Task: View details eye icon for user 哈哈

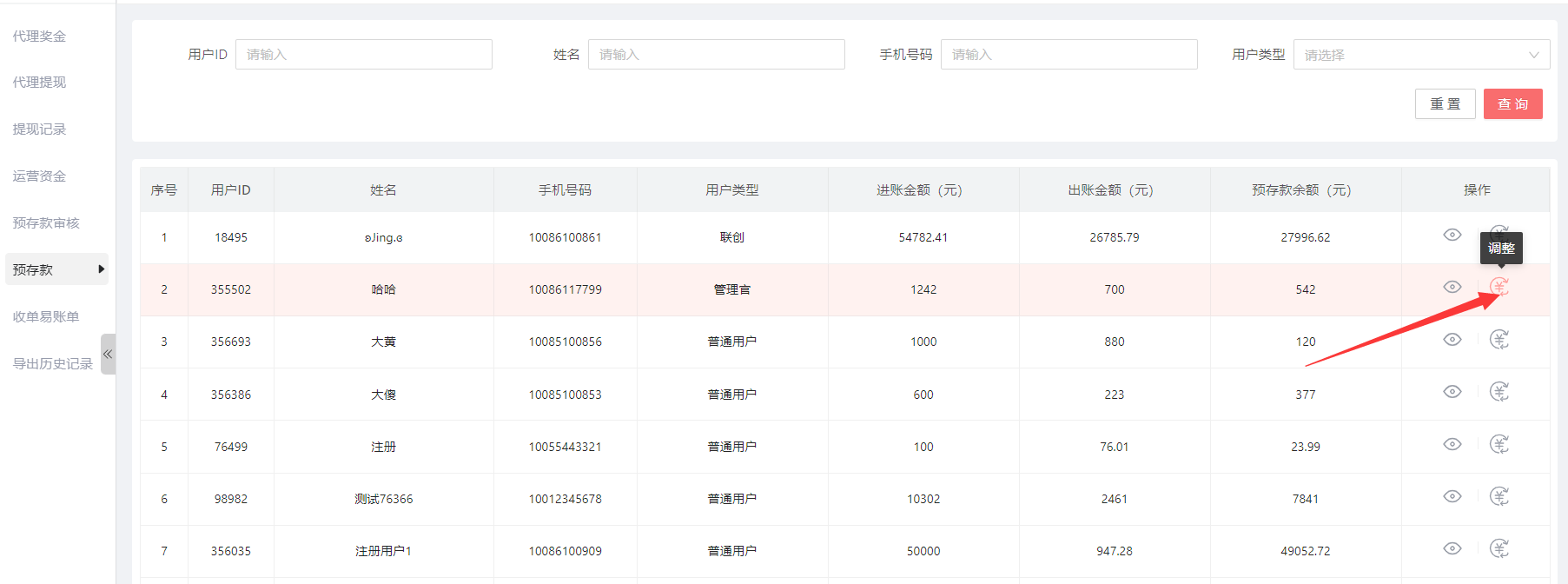Action: (x=1452, y=287)
